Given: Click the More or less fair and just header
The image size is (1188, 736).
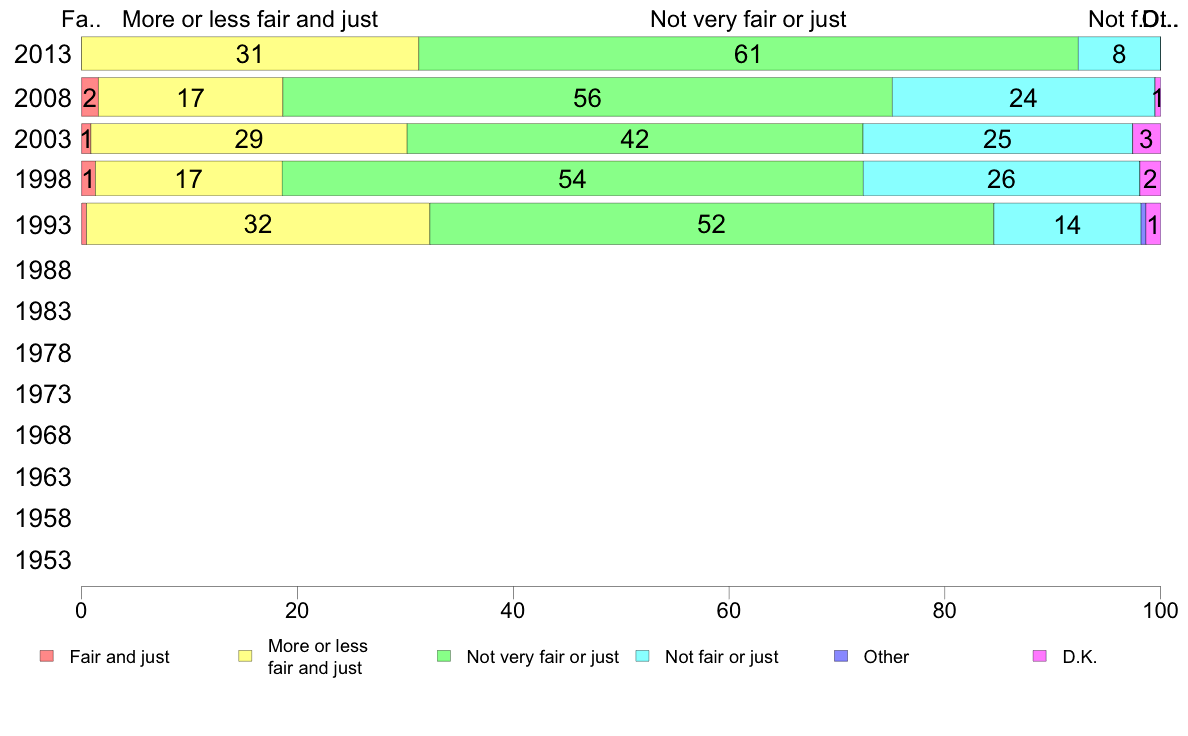Looking at the screenshot, I should coord(250,19).
